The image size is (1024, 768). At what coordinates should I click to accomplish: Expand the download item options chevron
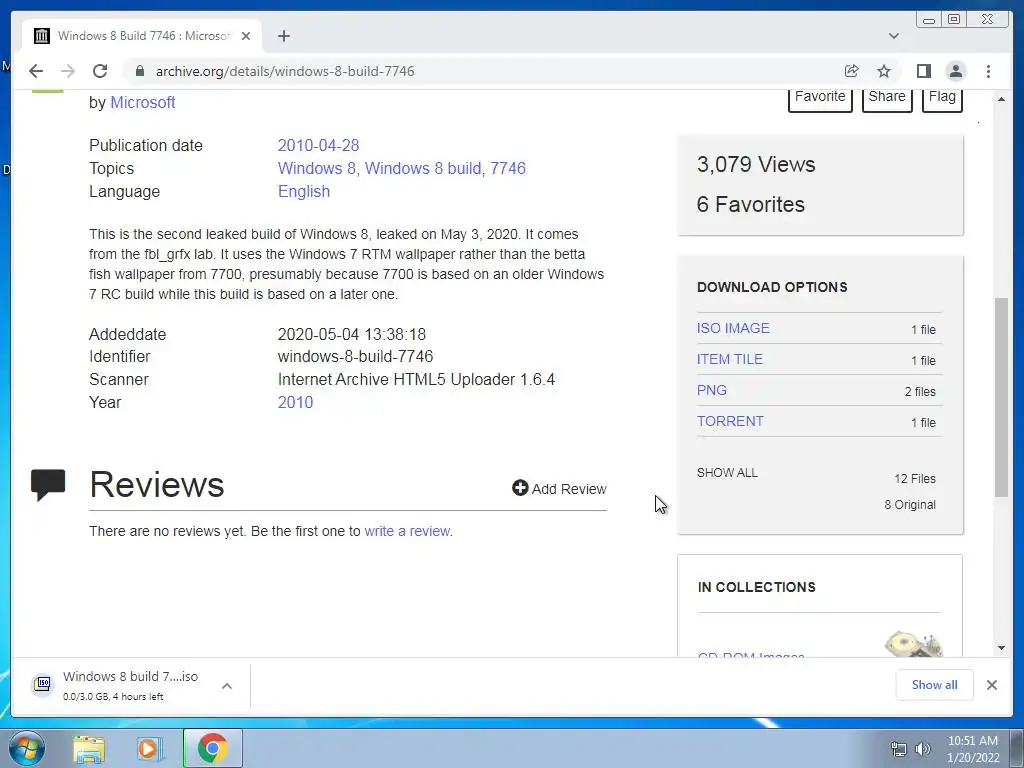click(x=227, y=686)
